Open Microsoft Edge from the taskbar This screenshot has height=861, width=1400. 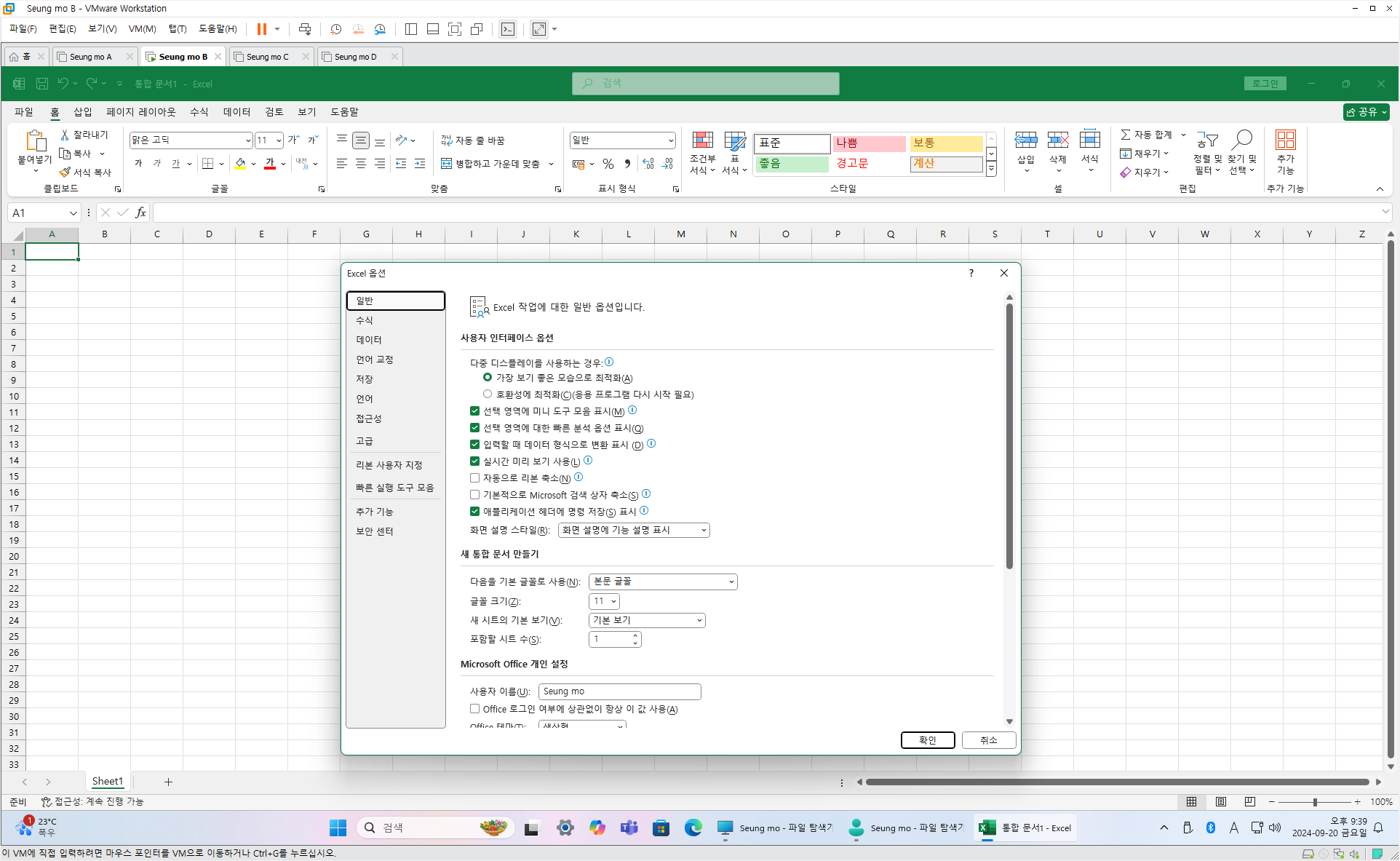[x=693, y=828]
